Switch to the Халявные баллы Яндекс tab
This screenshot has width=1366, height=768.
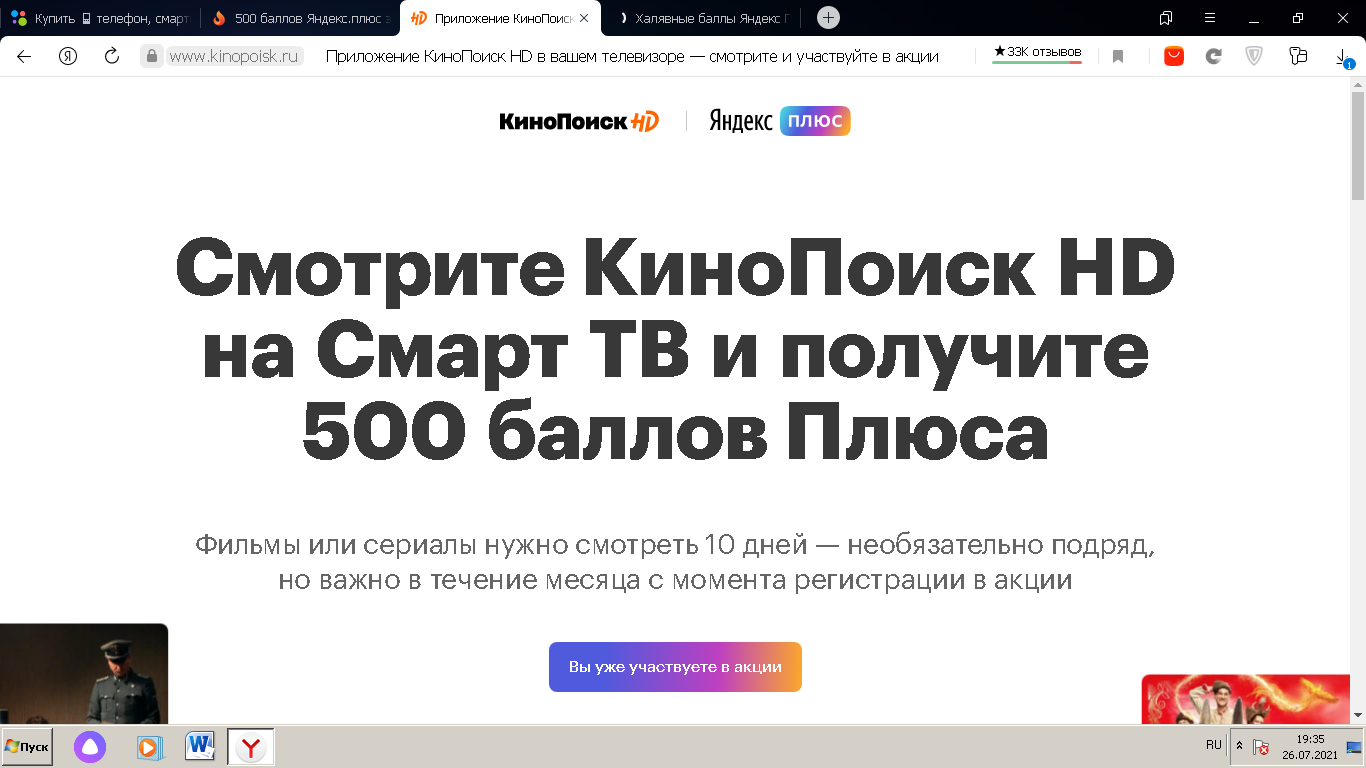(700, 18)
